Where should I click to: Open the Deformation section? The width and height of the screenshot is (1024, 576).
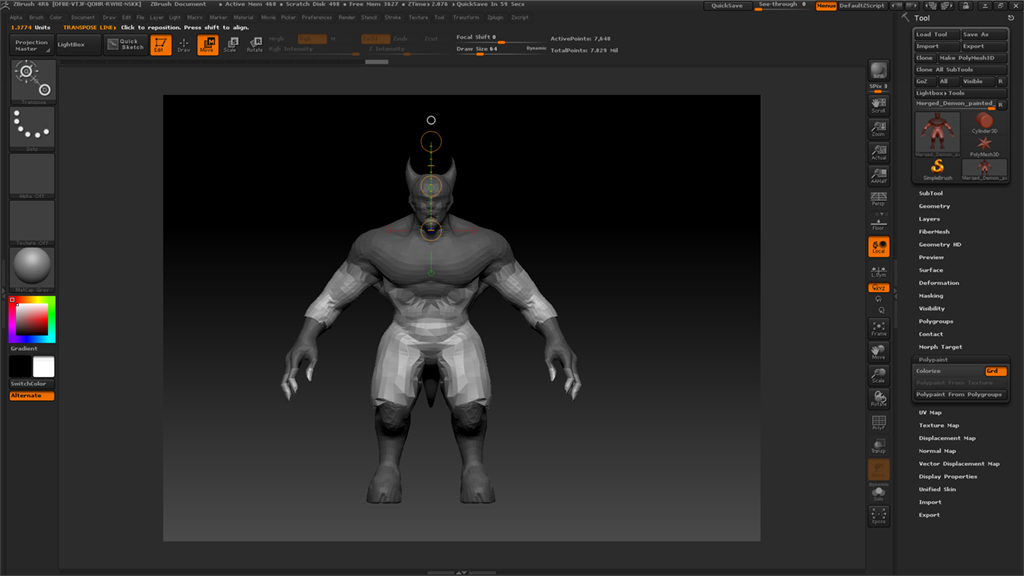[939, 283]
